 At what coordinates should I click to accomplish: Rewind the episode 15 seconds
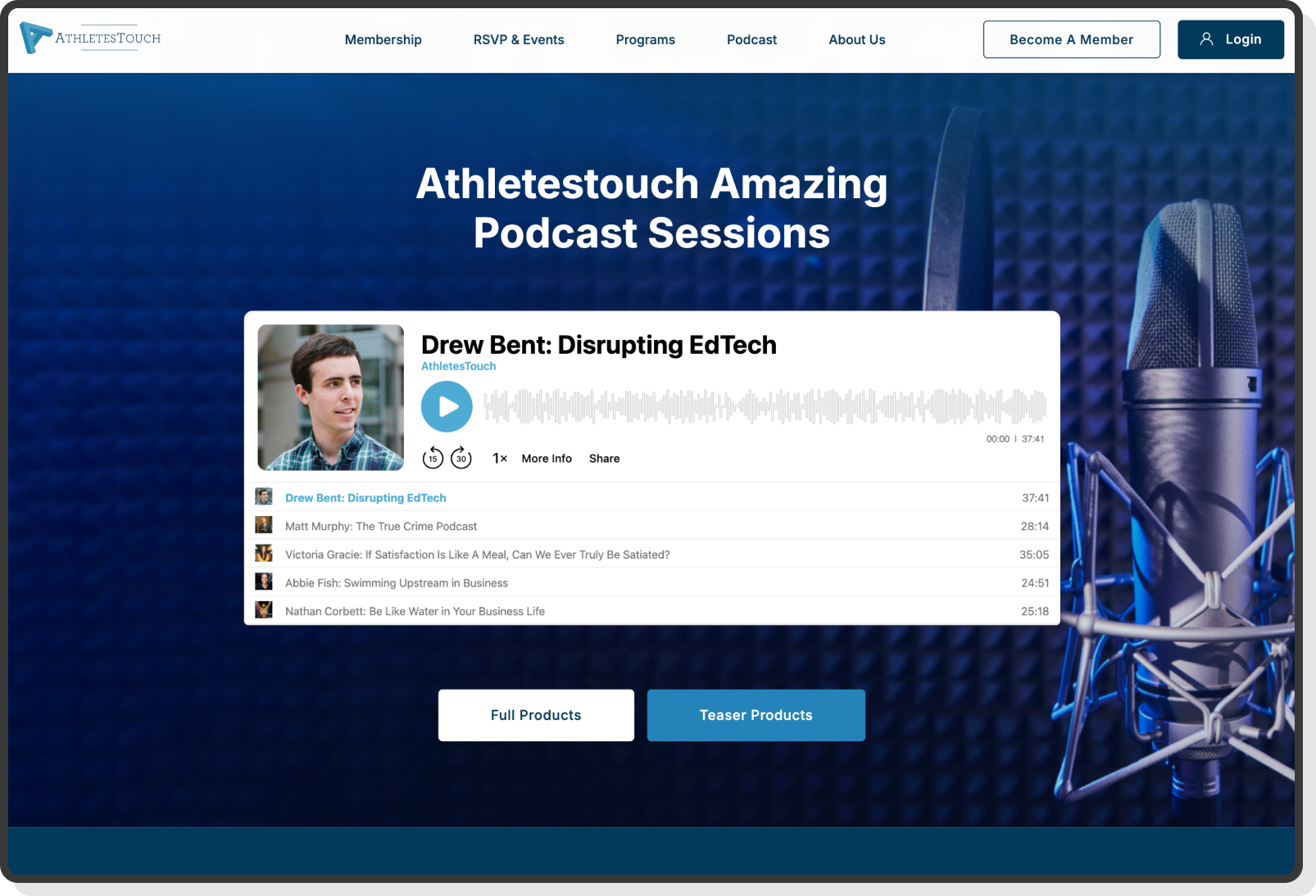click(432, 459)
